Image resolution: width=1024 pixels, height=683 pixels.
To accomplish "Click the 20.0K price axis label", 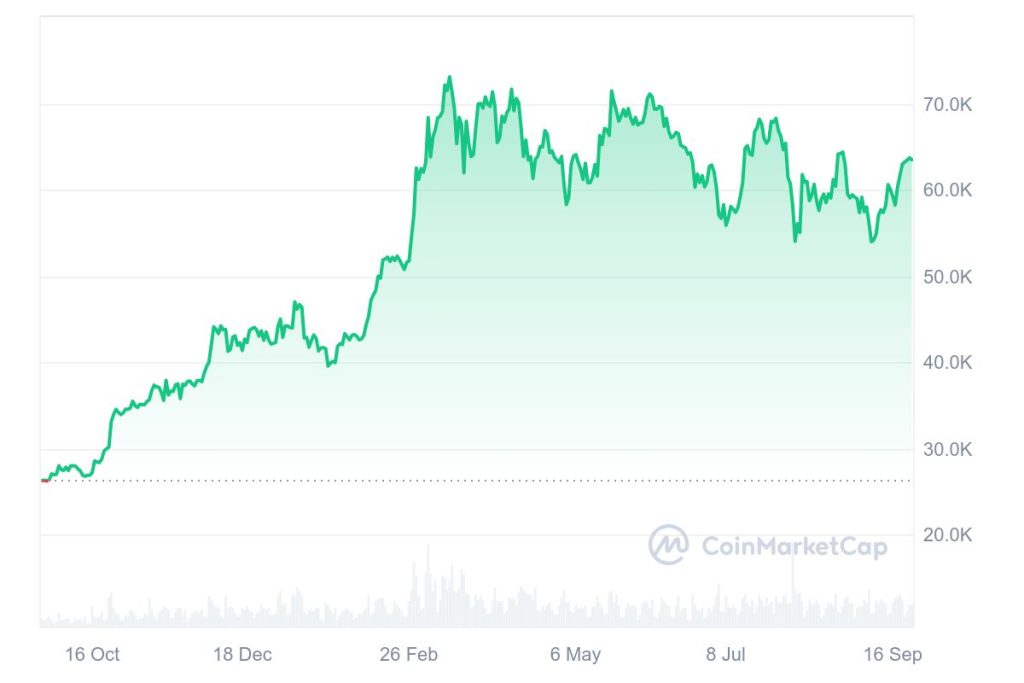I will (x=948, y=535).
